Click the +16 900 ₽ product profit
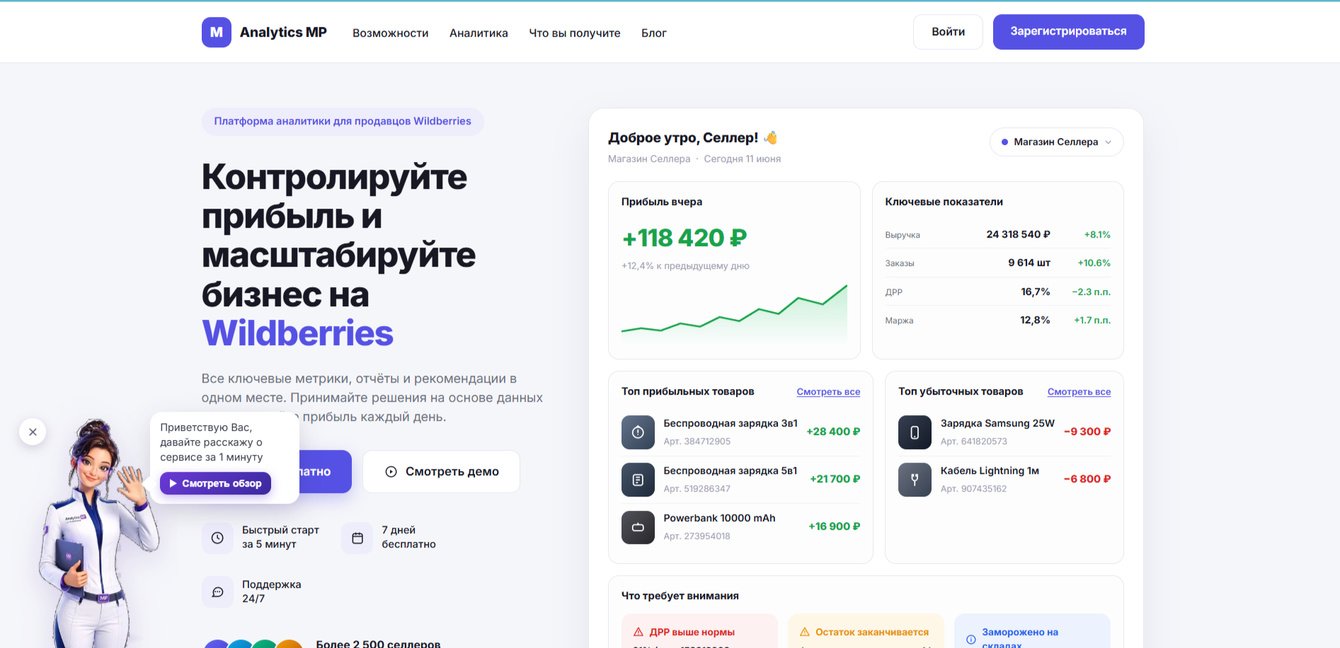 (834, 526)
